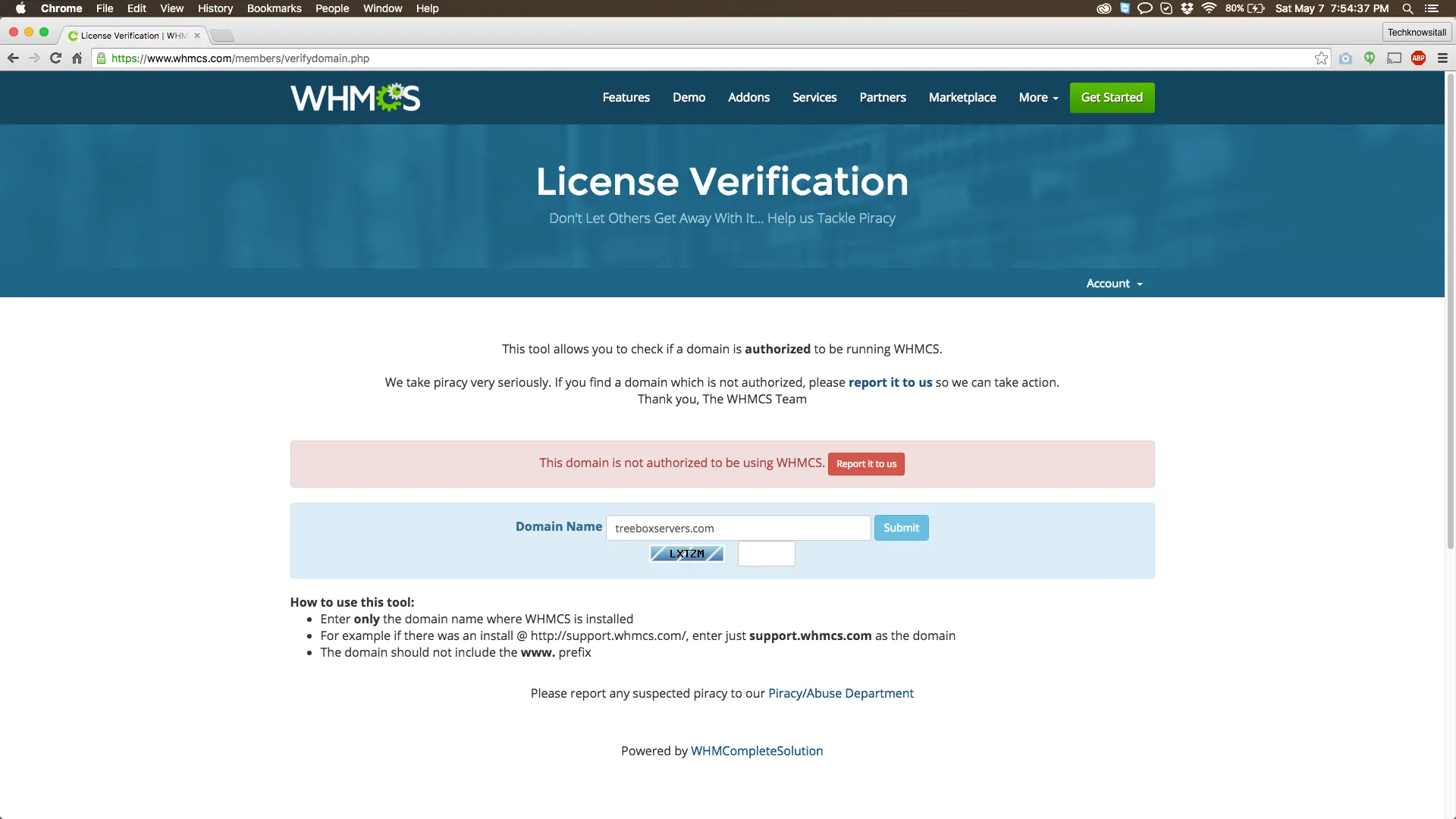Open the Help menu
This screenshot has width=1456, height=819.
(x=427, y=8)
